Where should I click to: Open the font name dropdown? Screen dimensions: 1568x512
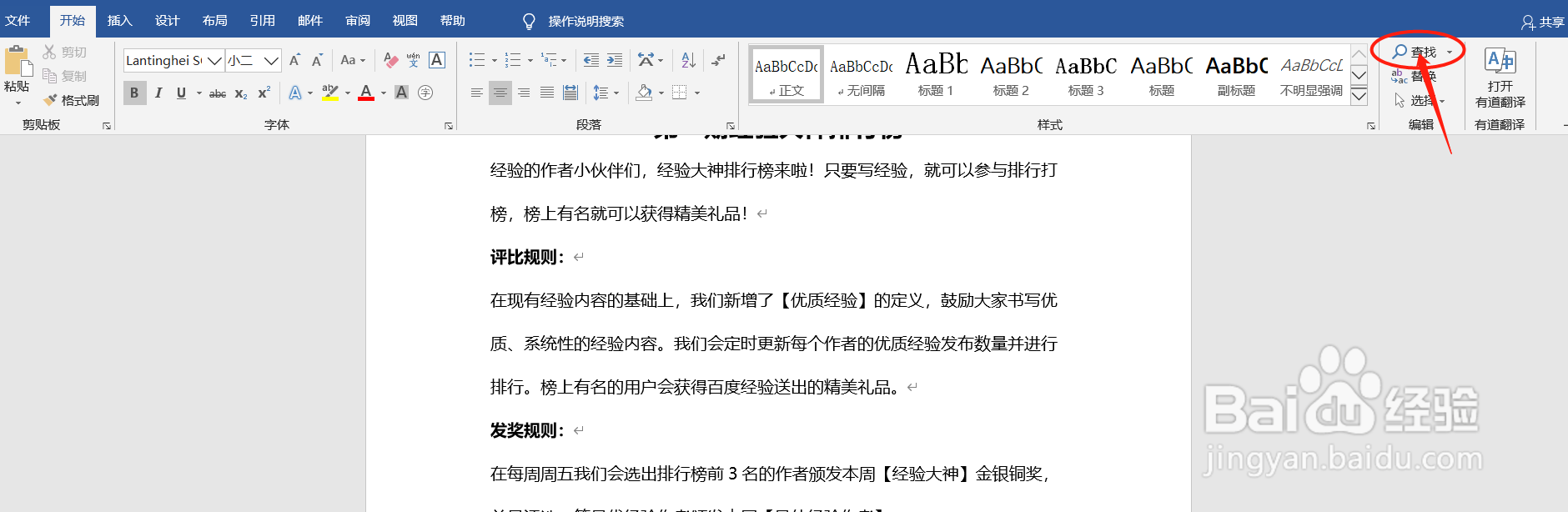click(214, 60)
